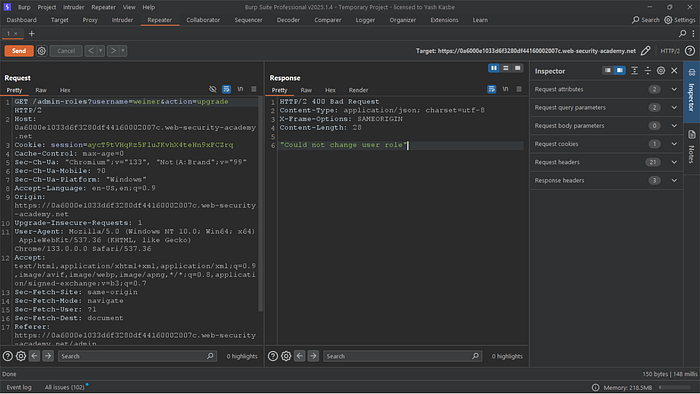Image resolution: width=700 pixels, height=394 pixels.
Task: Expand Request headers section
Action: 607,162
